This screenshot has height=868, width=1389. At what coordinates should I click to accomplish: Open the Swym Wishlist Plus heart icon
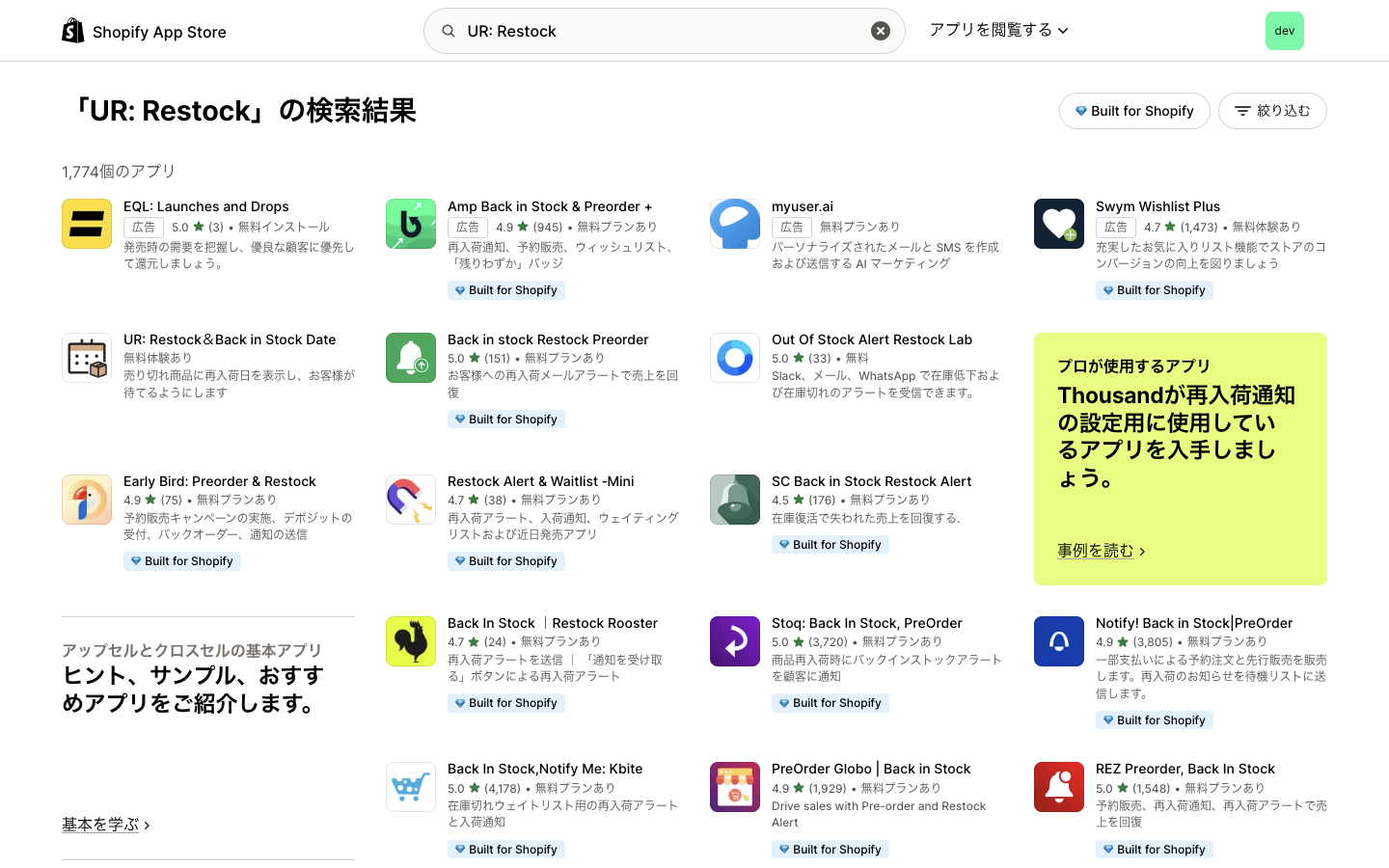pyautogui.click(x=1059, y=224)
